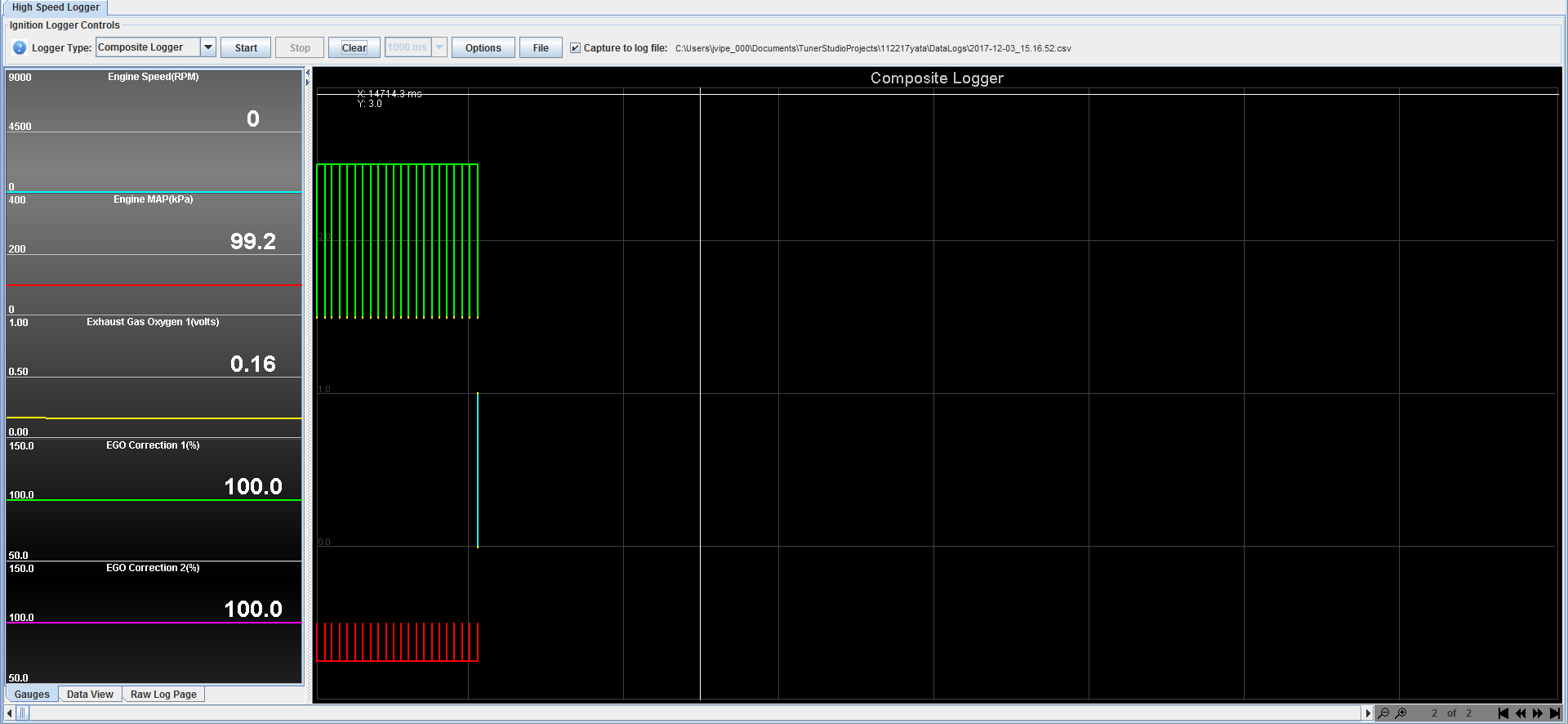Image resolution: width=1568 pixels, height=724 pixels.
Task: Open the Logger Type dropdown
Action: click(208, 47)
